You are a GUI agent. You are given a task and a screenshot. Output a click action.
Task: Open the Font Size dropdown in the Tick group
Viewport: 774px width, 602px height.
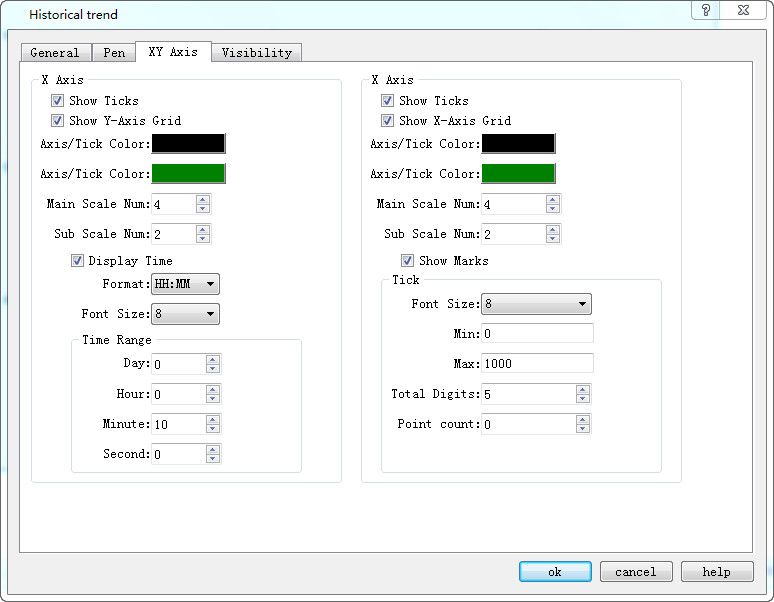[536, 304]
